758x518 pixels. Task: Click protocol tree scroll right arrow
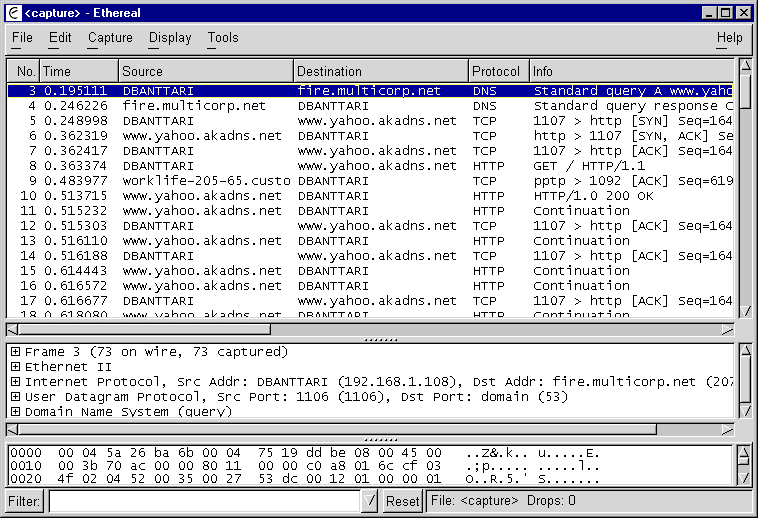tap(727, 430)
